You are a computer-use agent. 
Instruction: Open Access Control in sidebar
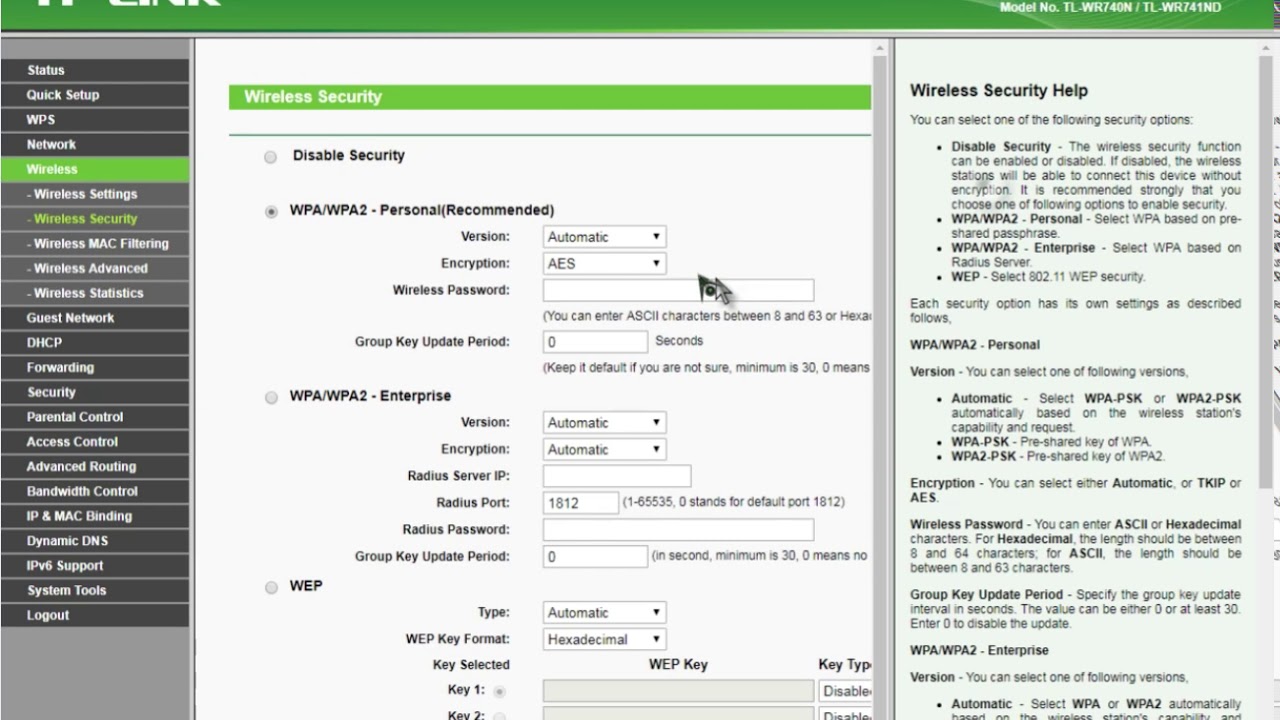[x=94, y=441]
